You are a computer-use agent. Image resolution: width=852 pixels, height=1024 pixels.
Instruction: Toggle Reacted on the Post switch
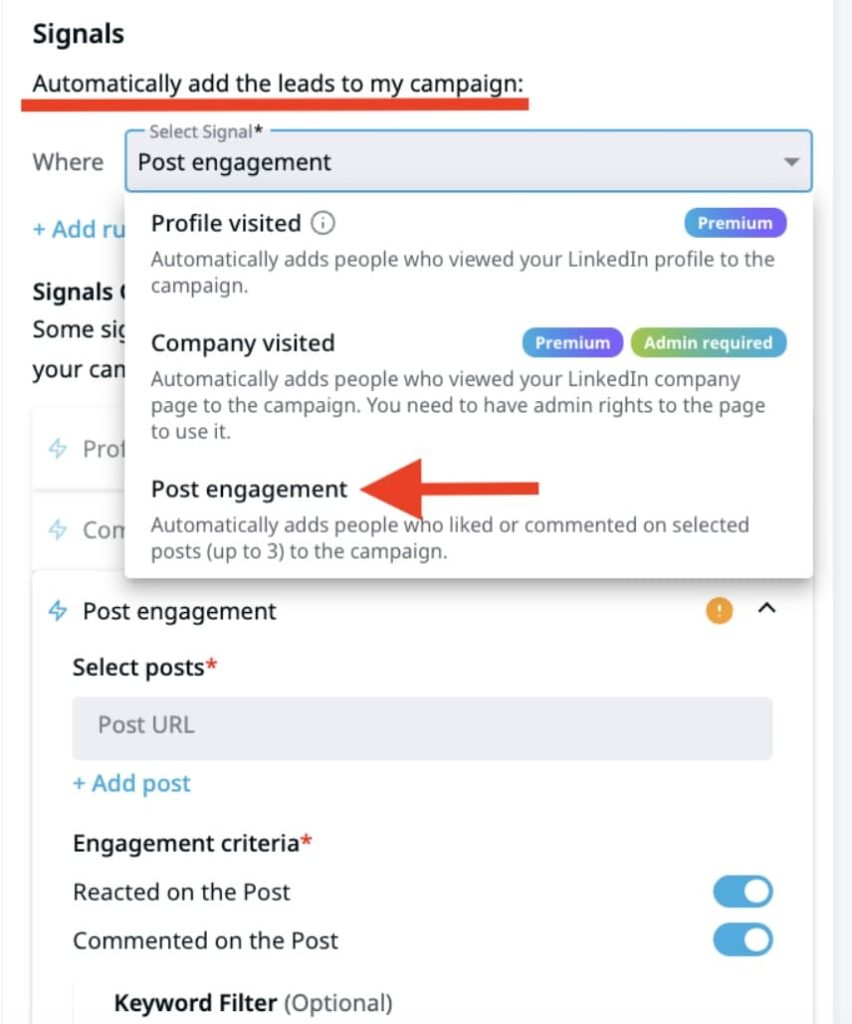click(742, 891)
